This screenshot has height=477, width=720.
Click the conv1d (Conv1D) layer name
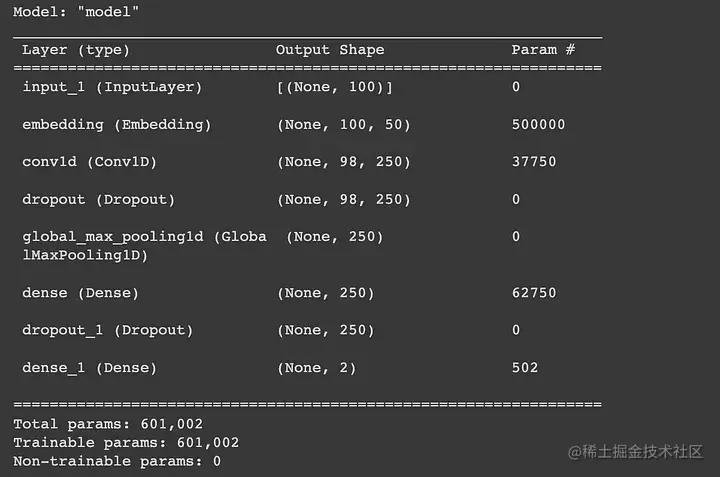pos(90,162)
